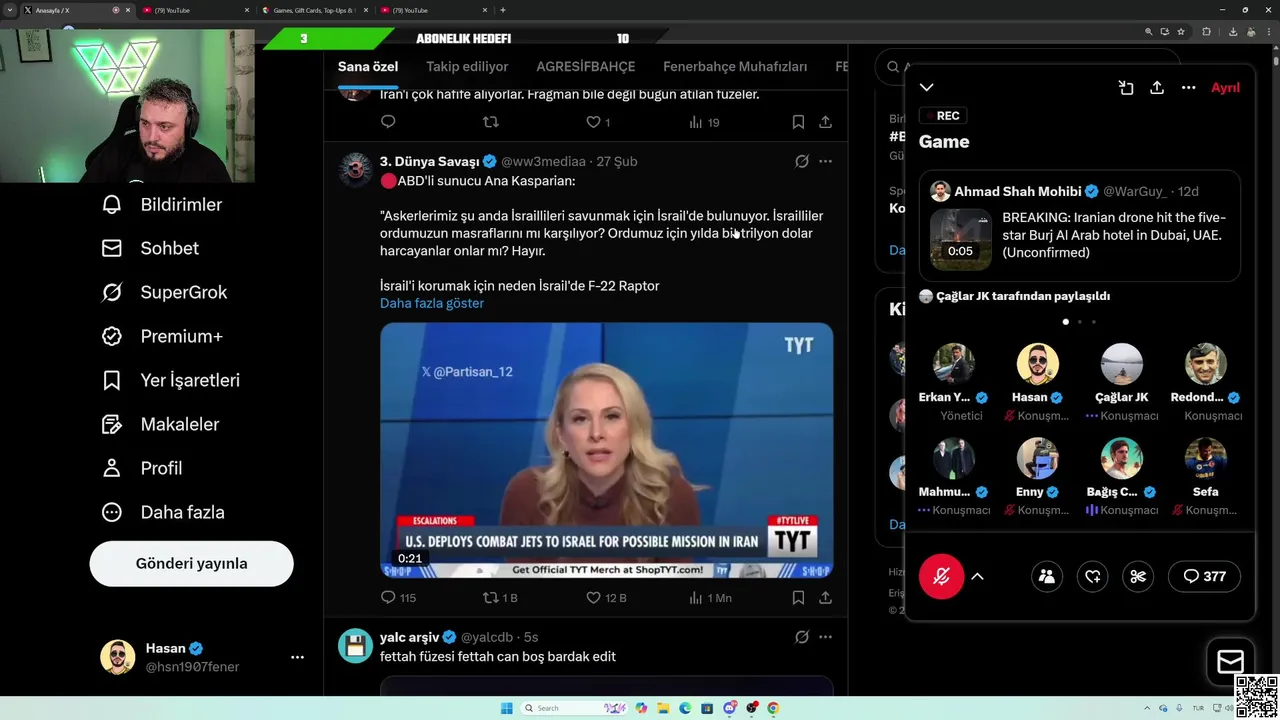Click Gönderi yayınla post button
This screenshot has height=720, width=1280.
191,563
